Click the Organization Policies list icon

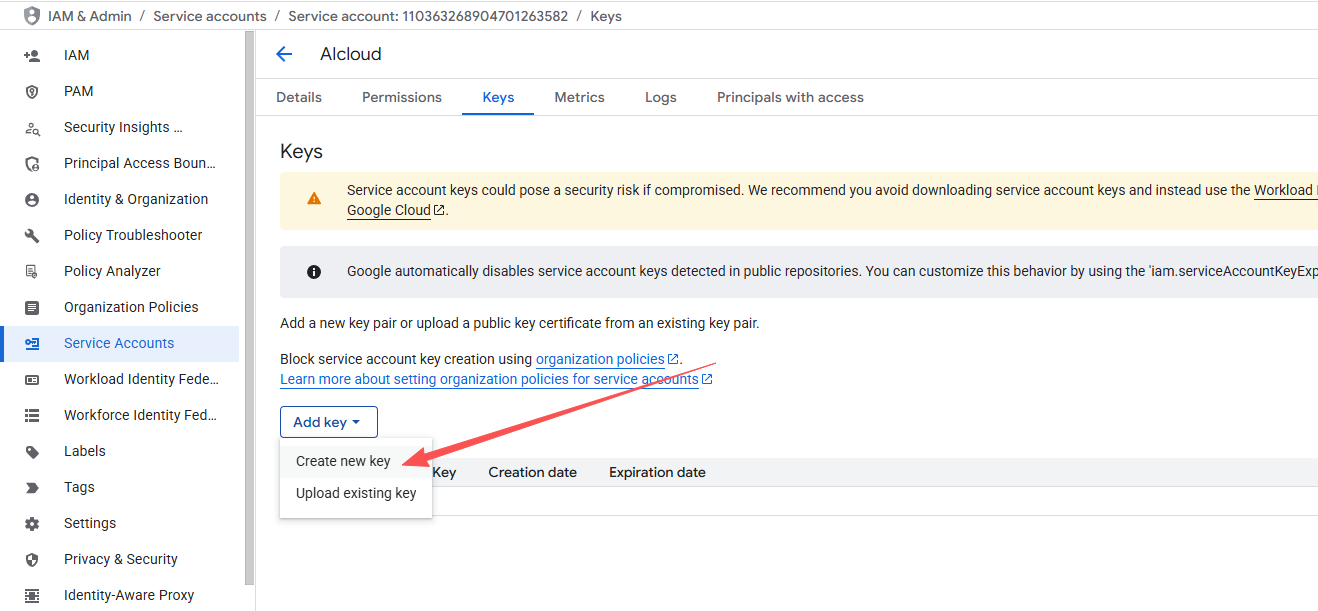pos(32,308)
